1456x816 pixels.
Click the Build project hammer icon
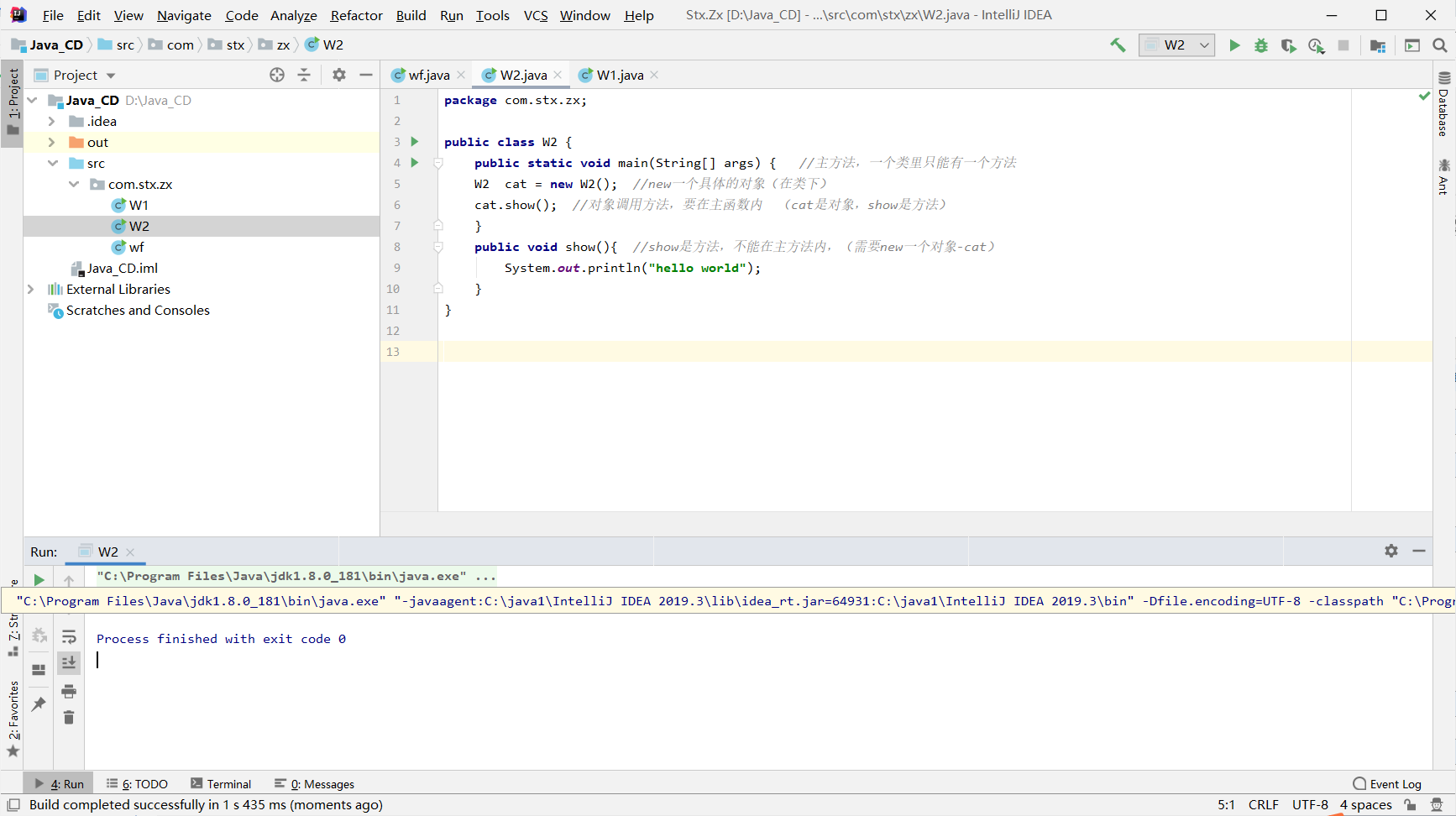[1118, 45]
